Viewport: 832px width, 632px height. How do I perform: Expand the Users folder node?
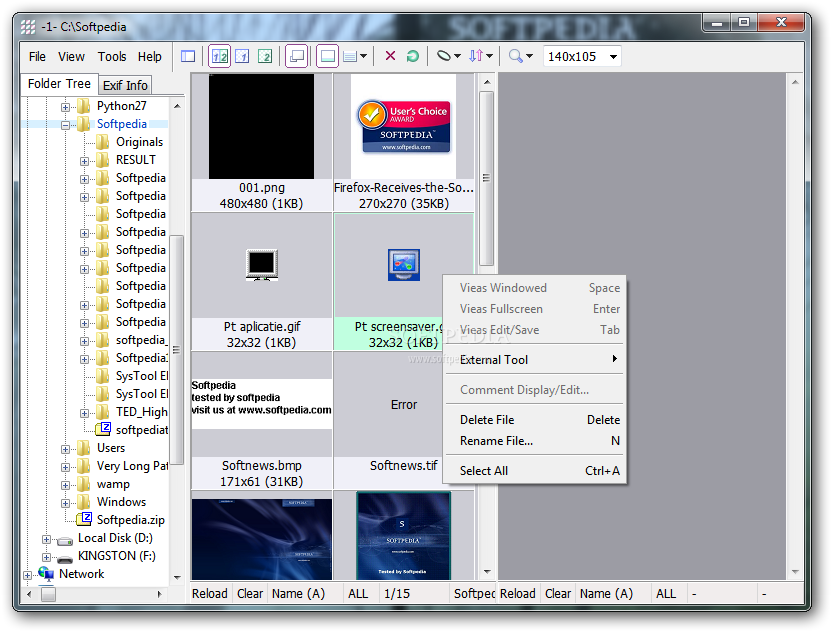click(x=65, y=449)
